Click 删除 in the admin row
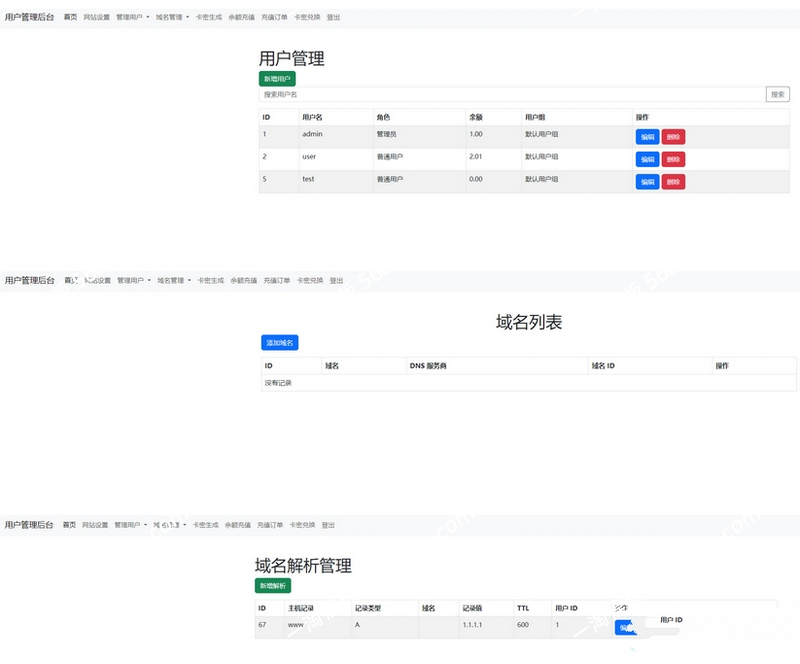 point(673,137)
